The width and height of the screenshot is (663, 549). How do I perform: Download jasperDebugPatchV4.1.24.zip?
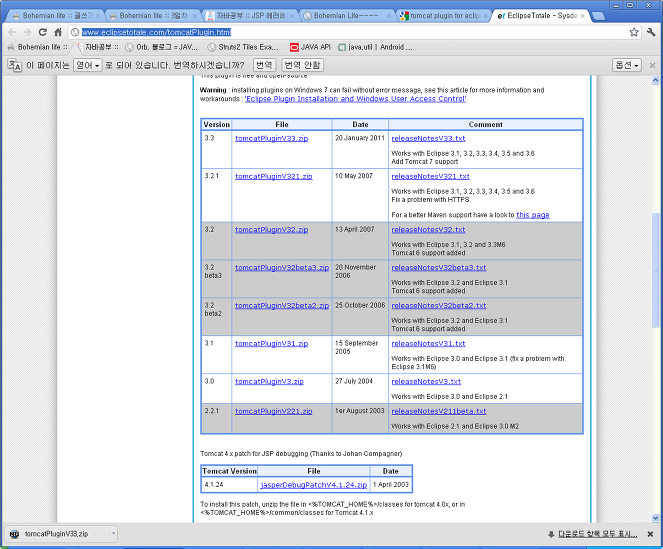click(314, 485)
